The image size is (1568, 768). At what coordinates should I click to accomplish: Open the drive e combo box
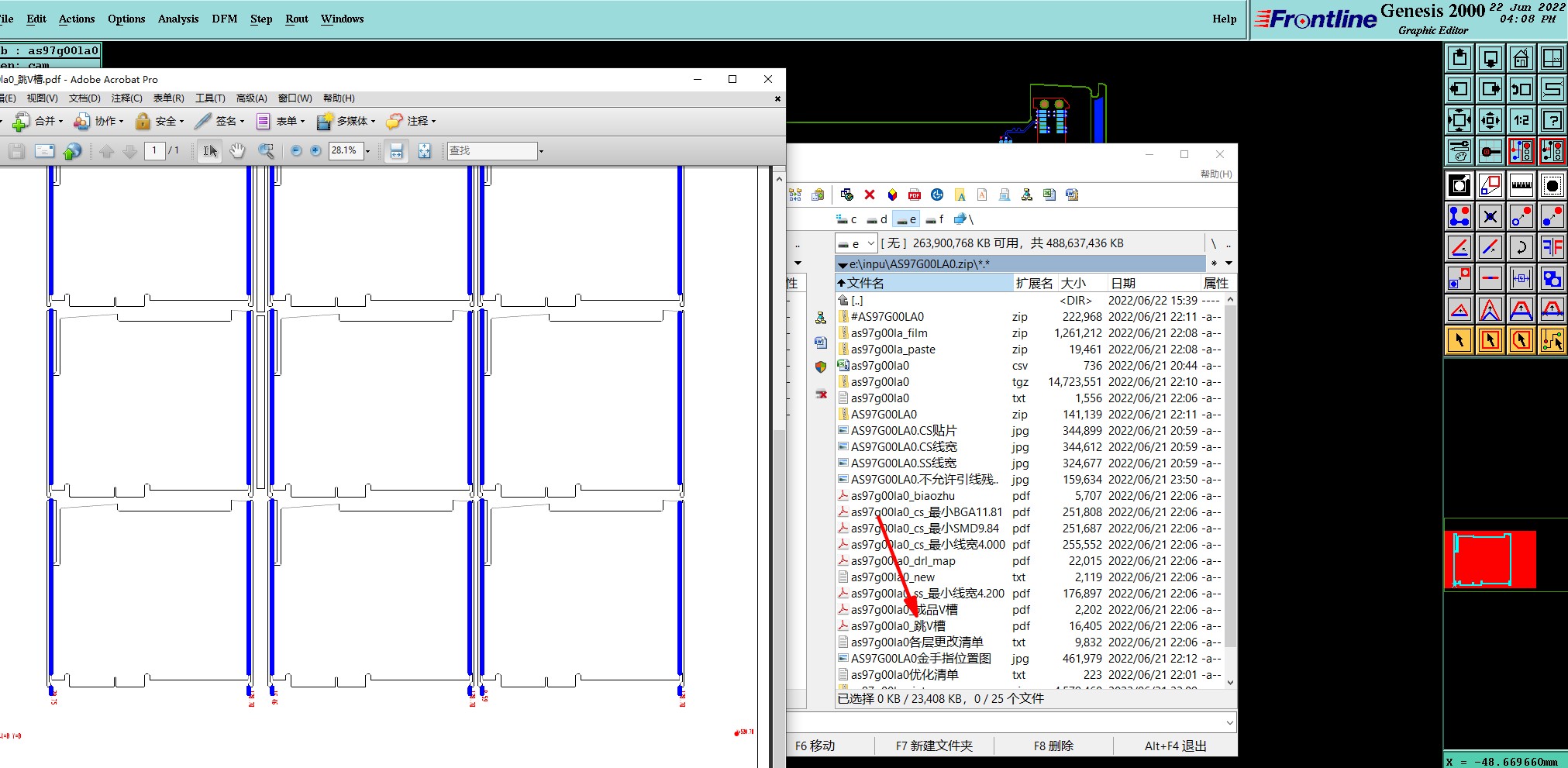856,243
